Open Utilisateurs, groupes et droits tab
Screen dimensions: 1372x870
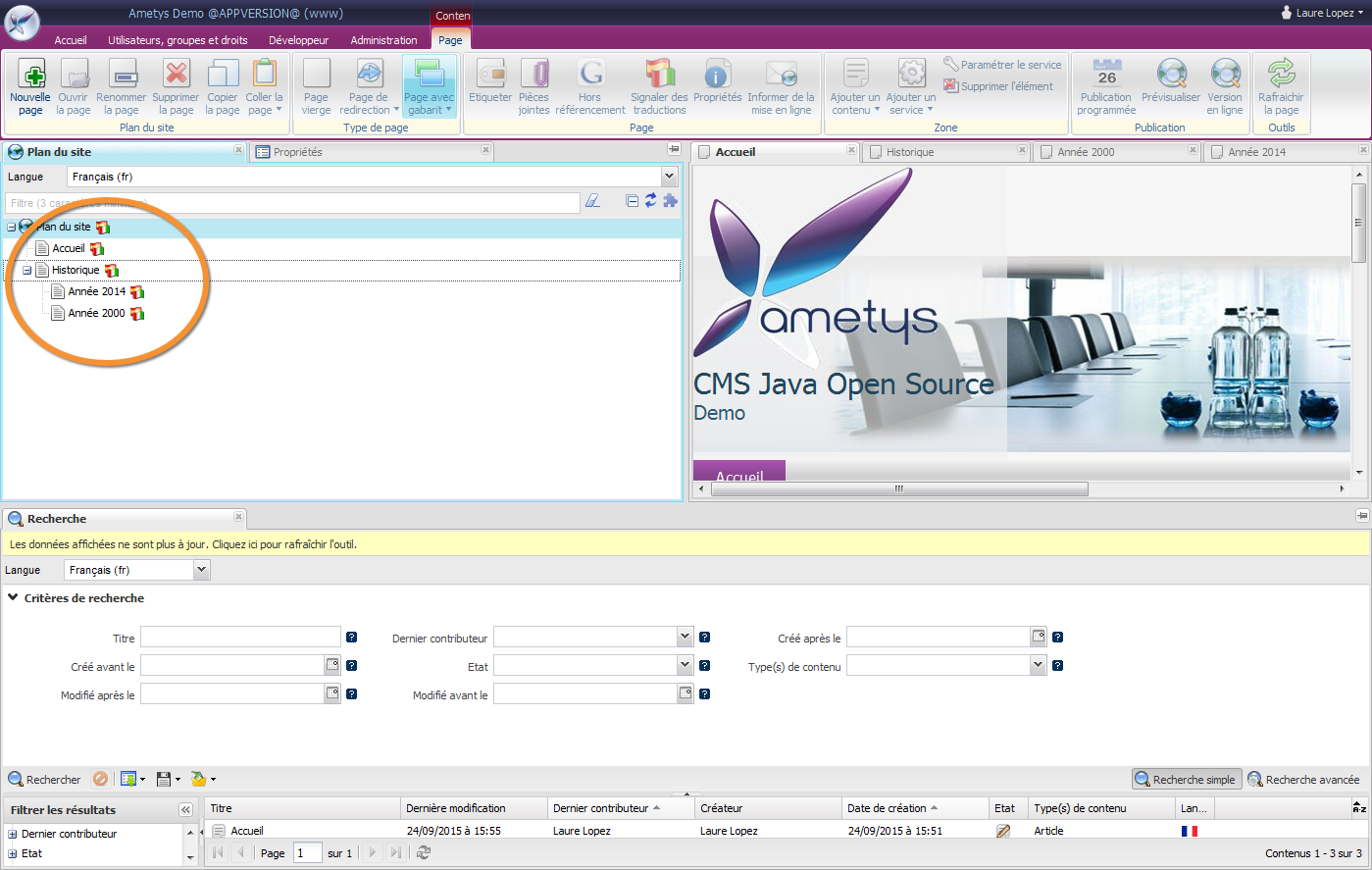click(x=178, y=40)
